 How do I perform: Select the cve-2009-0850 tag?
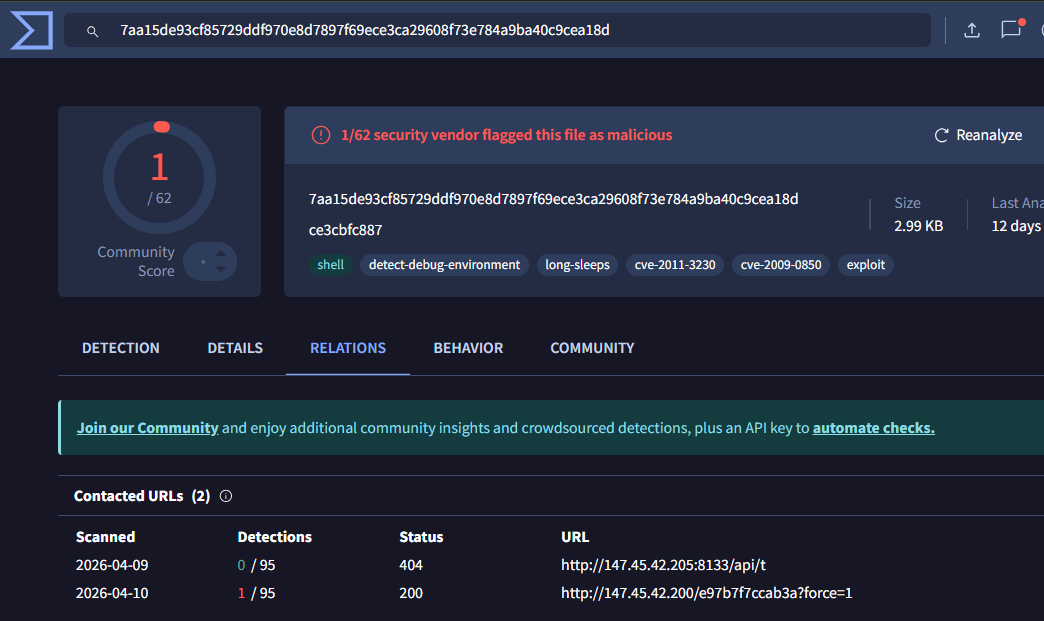point(781,265)
